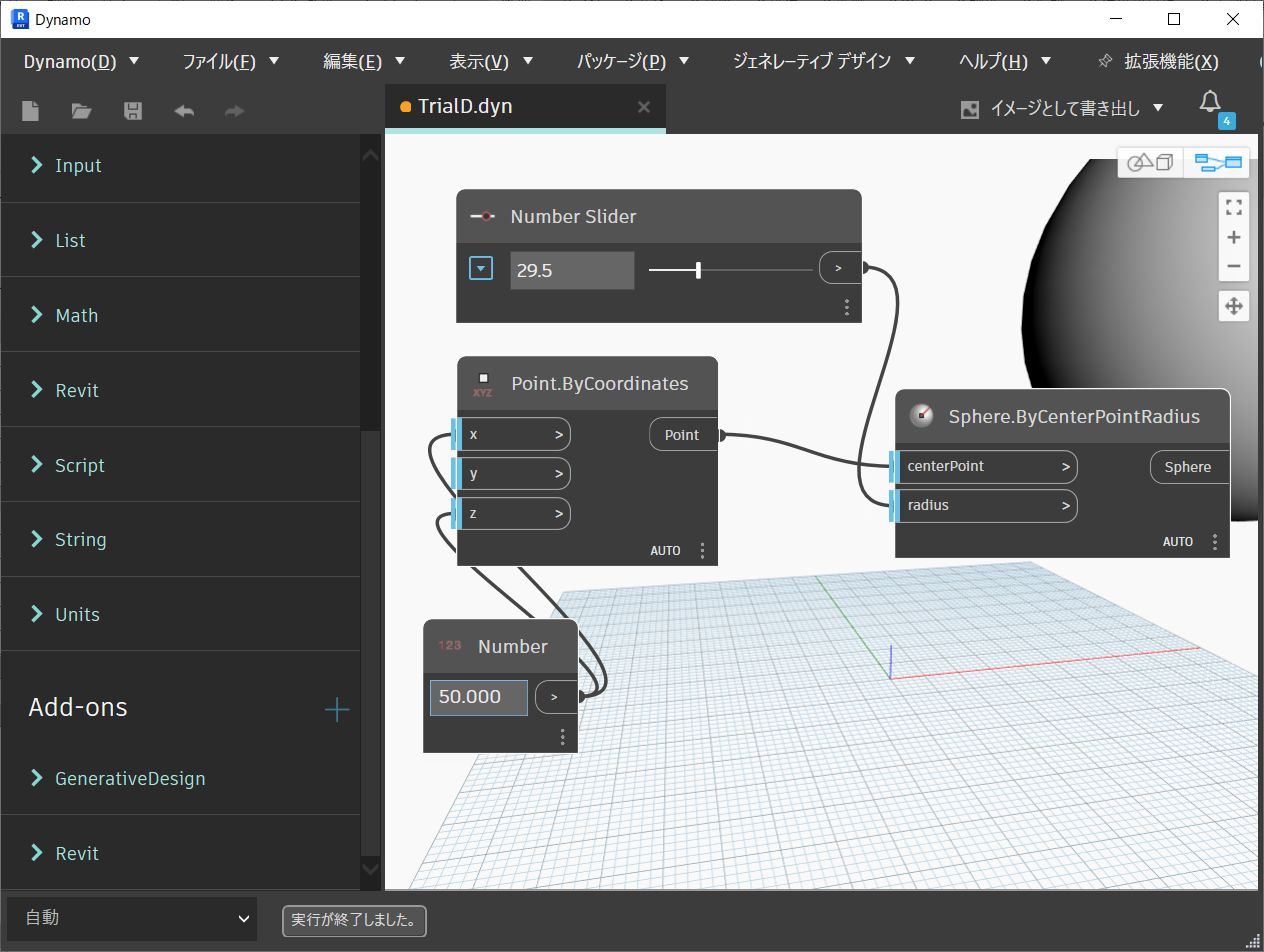The image size is (1264, 952).
Task: Open the run mode 自動 dropdown
Action: pyautogui.click(x=132, y=918)
